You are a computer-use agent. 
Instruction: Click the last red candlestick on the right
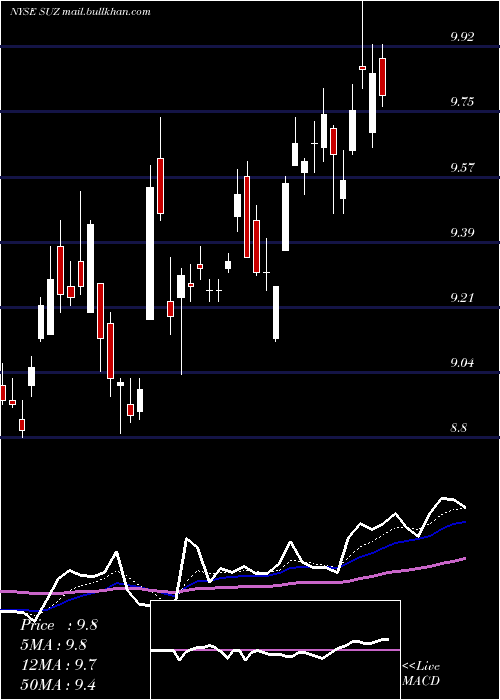point(383,77)
